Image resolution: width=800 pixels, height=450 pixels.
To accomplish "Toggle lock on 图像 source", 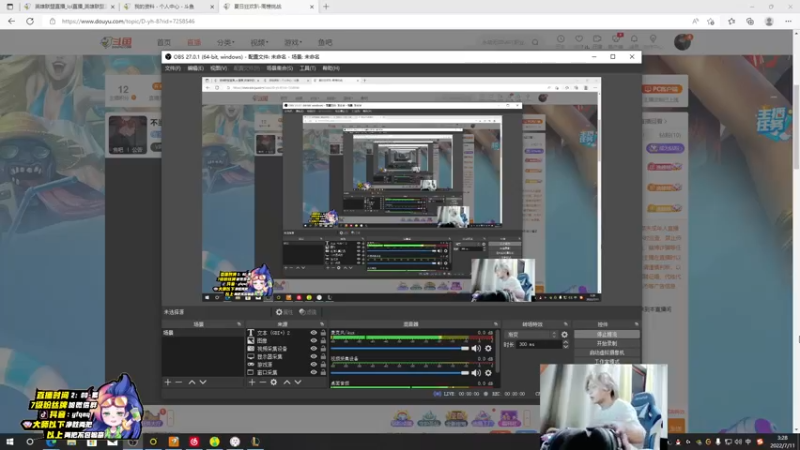I will point(323,340).
